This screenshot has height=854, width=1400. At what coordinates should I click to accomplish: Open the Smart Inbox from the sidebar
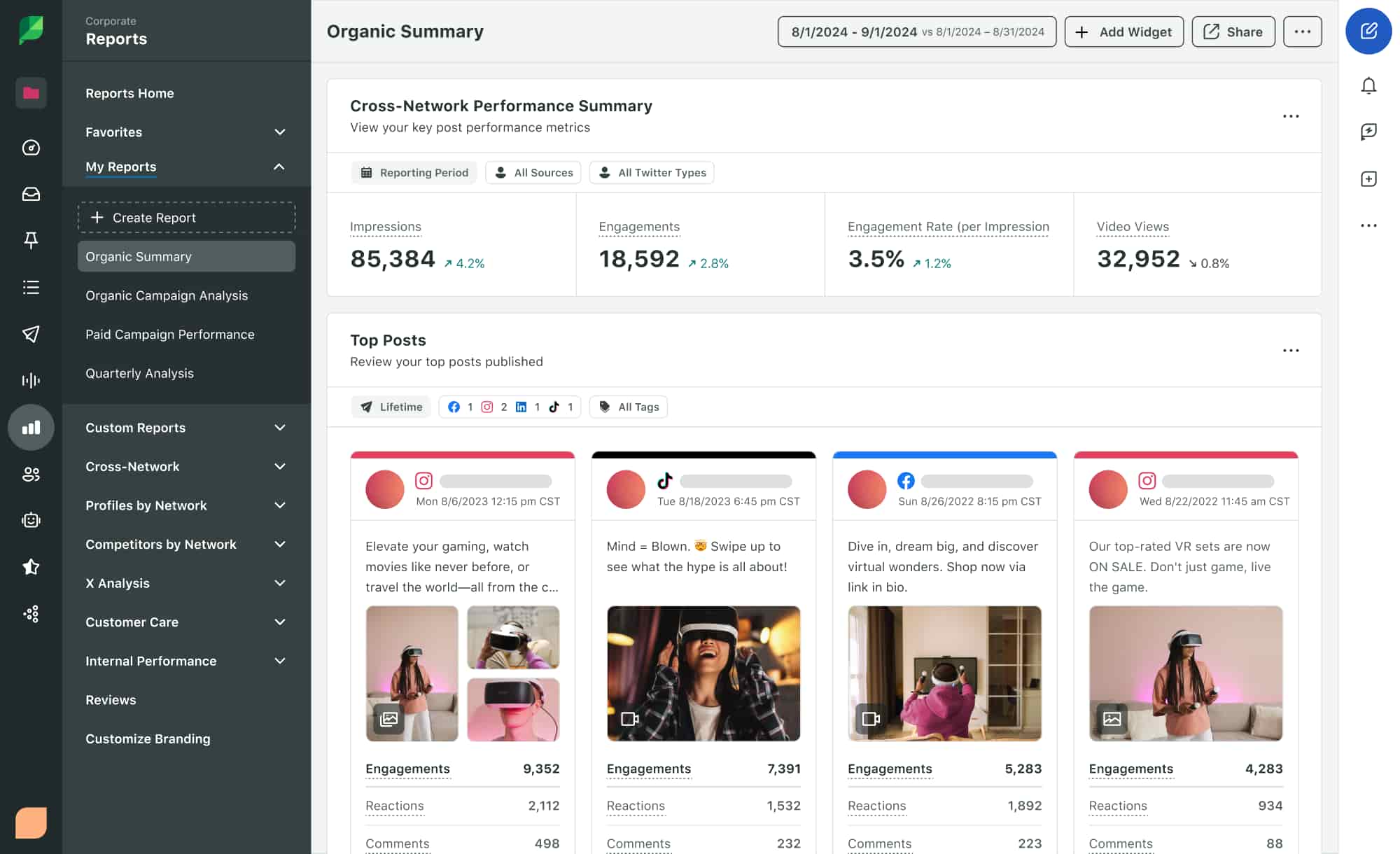point(31,195)
